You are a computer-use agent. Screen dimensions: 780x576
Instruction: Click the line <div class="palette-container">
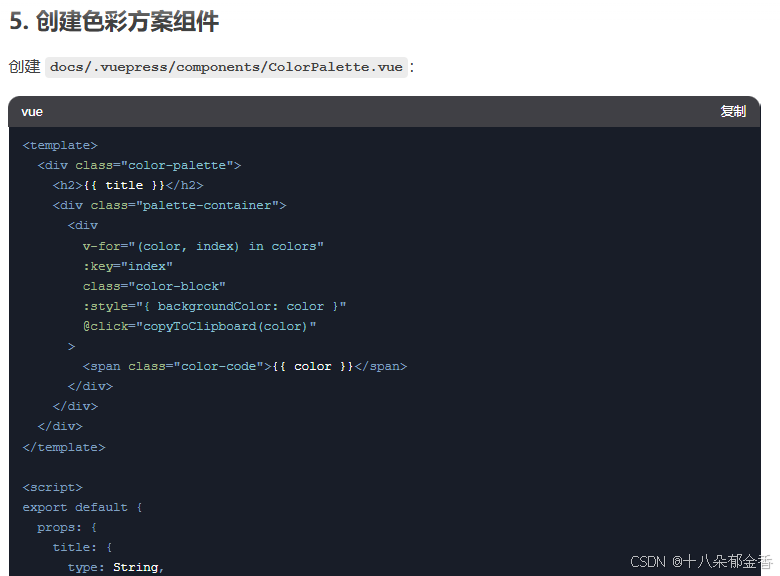(x=170, y=205)
